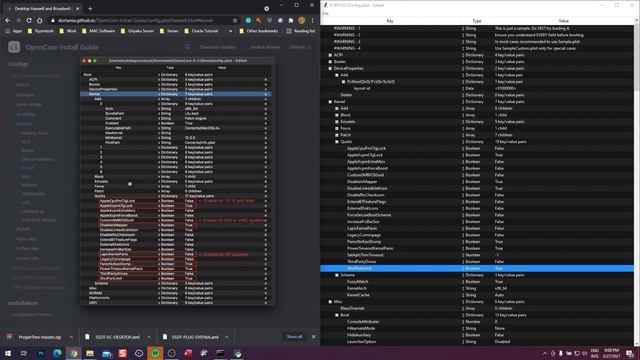Viewport: 640px width, 360px height.
Task: Collapse the DeviceProperties node in ProperTree
Action: (x=330, y=69)
